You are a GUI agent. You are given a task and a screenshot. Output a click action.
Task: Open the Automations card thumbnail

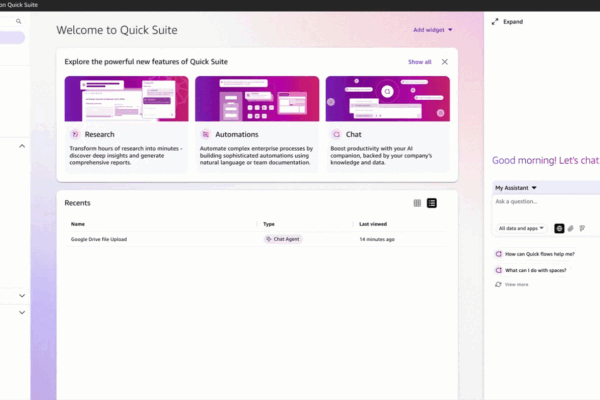coord(257,99)
